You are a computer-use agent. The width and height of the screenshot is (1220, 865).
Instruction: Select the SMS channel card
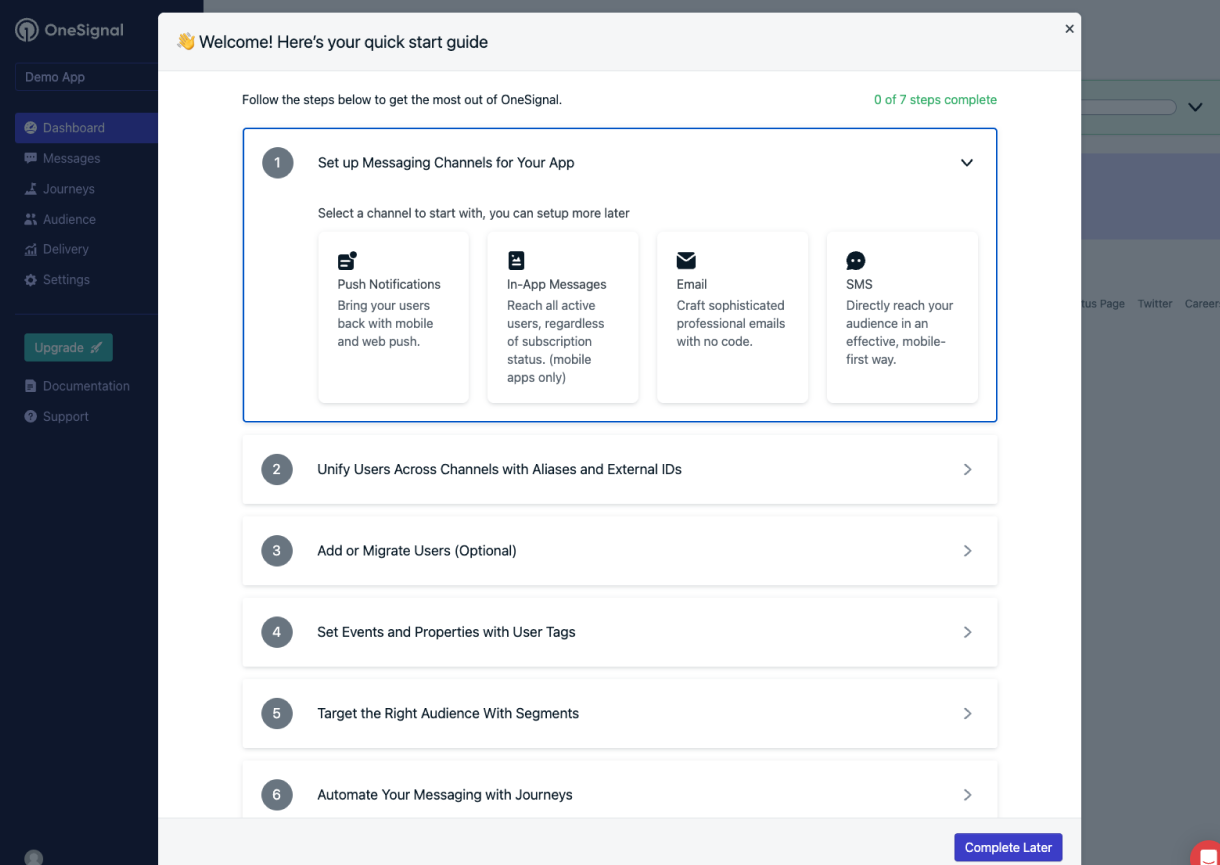(902, 317)
